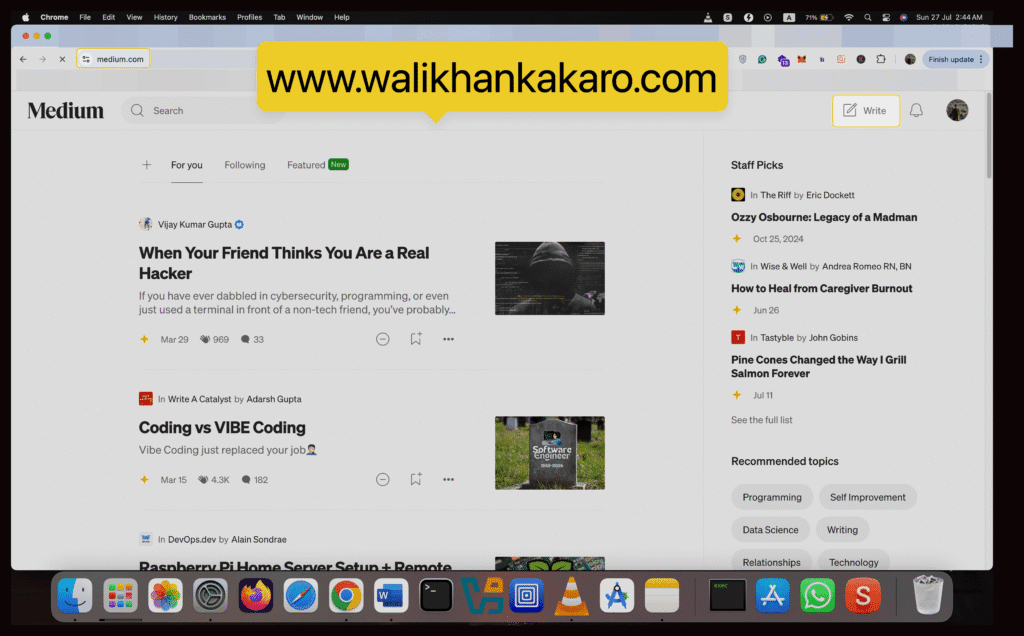Viewport: 1024px width, 636px height.
Task: Click See the full list link
Action: click(x=761, y=420)
